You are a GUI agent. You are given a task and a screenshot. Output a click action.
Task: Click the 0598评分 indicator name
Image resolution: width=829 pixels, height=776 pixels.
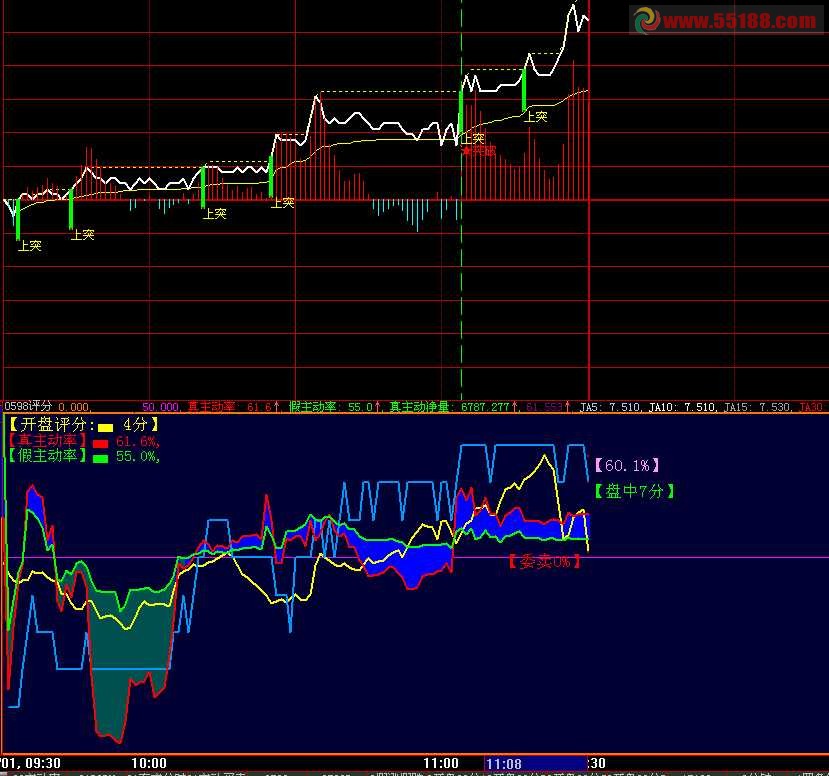pyautogui.click(x=28, y=406)
